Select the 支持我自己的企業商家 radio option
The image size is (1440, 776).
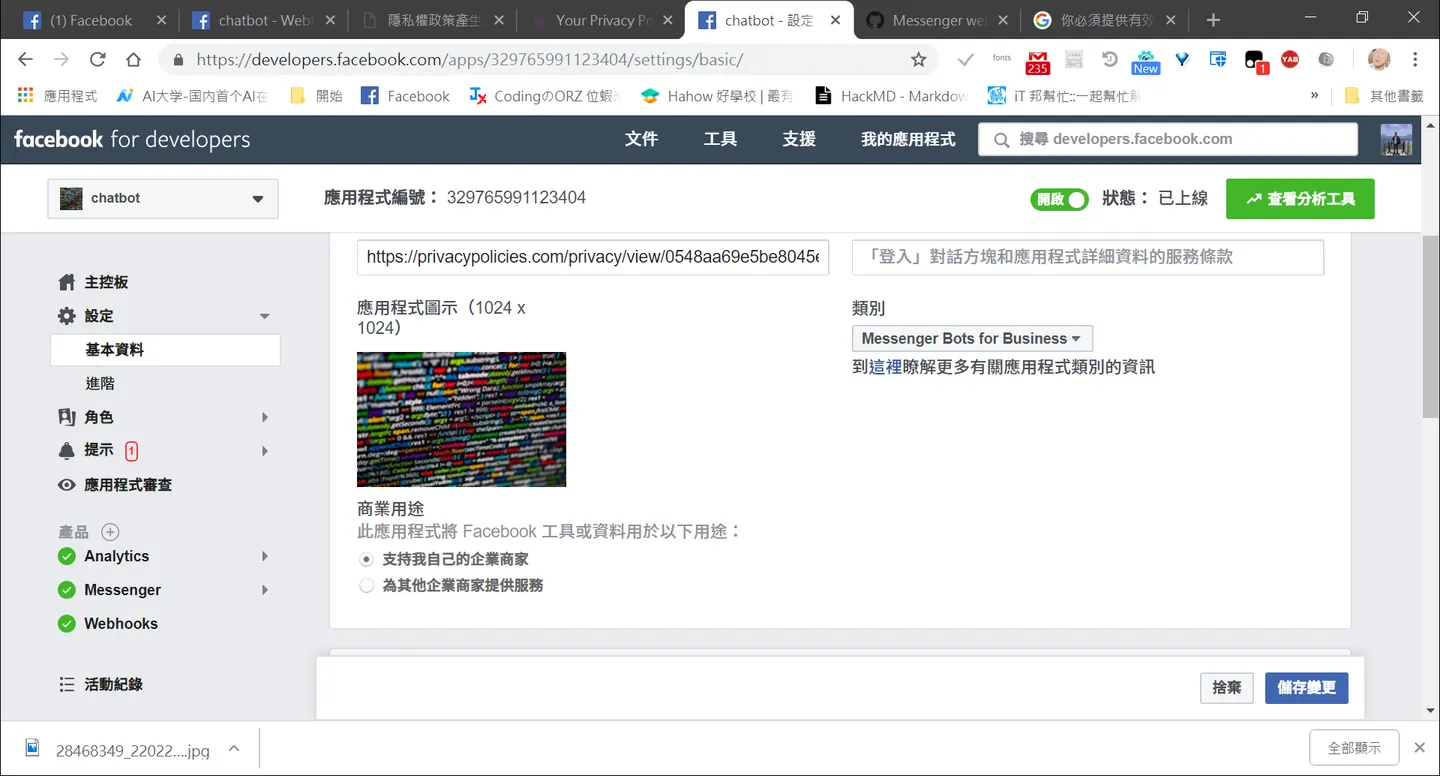[367, 559]
